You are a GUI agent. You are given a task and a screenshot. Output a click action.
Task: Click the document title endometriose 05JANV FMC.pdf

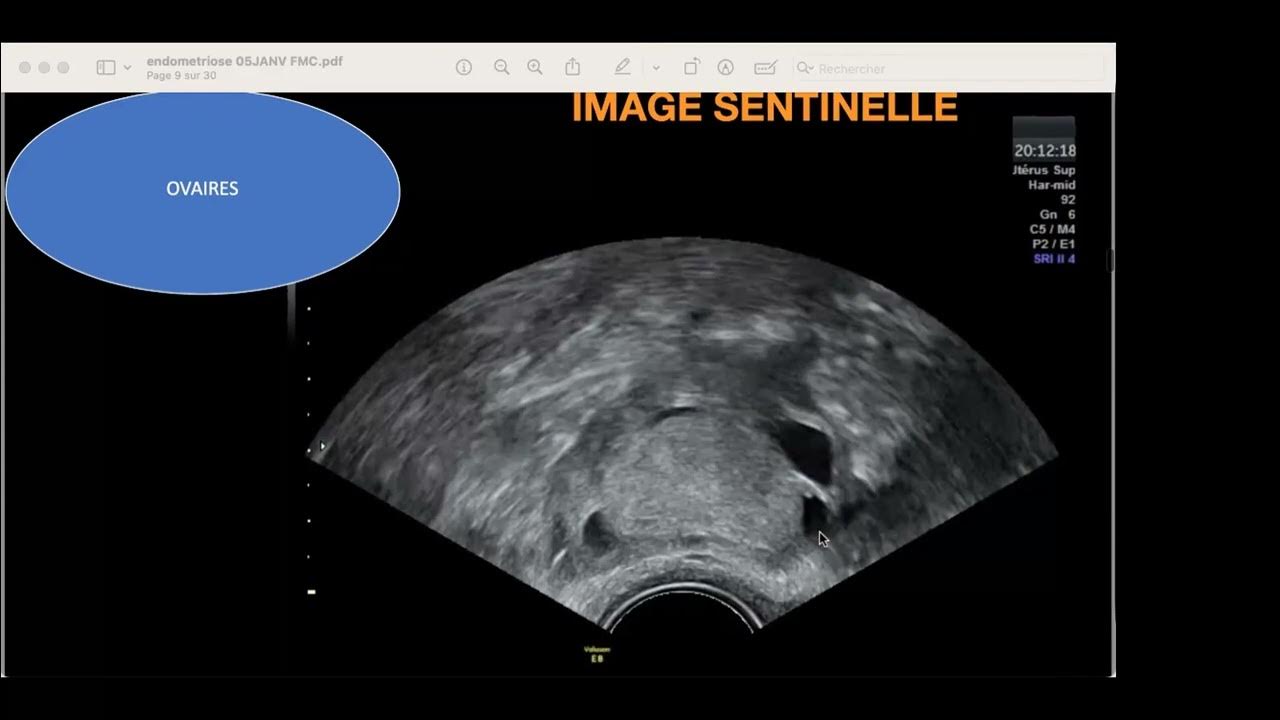pos(245,61)
